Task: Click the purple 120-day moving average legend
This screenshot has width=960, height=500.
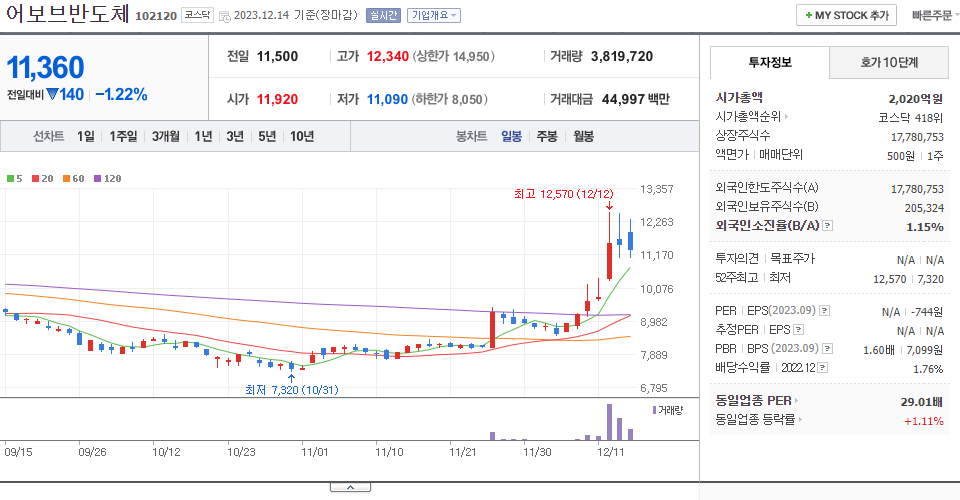Action: 108,179
